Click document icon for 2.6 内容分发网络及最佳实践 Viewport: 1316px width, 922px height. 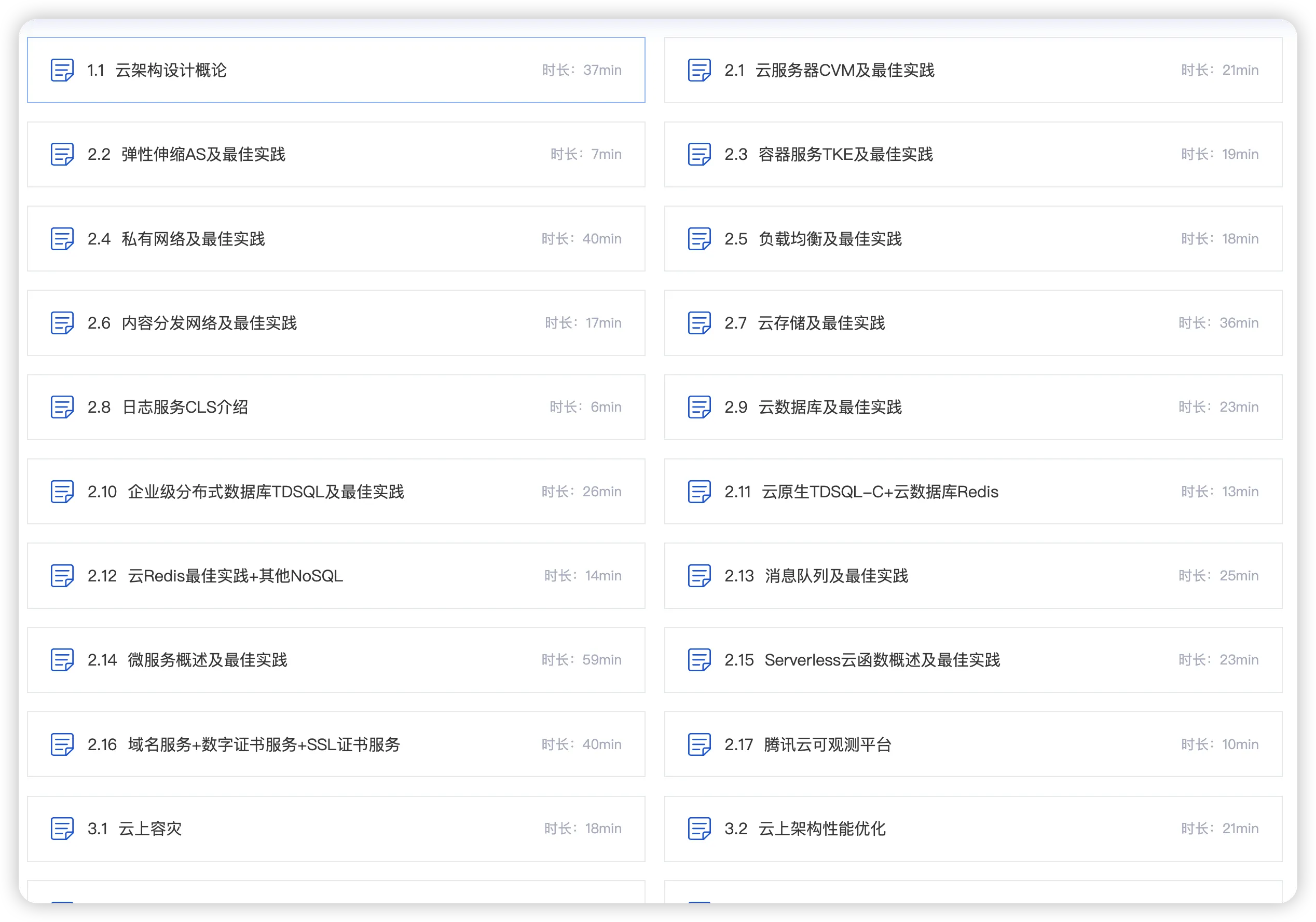pos(62,323)
